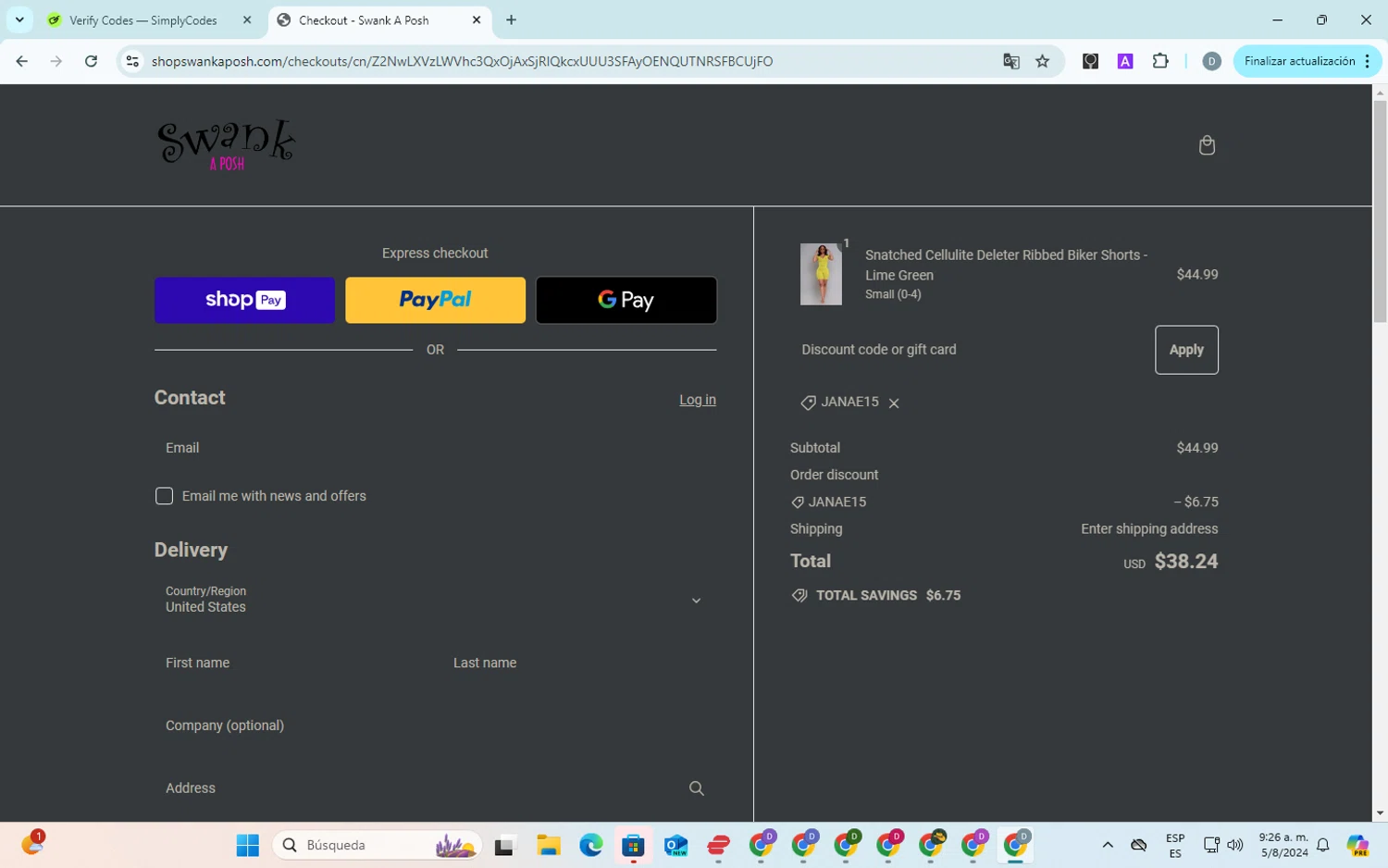Image resolution: width=1388 pixels, height=868 pixels.
Task: Open the weather widget on the taskbar
Action: click(32, 843)
